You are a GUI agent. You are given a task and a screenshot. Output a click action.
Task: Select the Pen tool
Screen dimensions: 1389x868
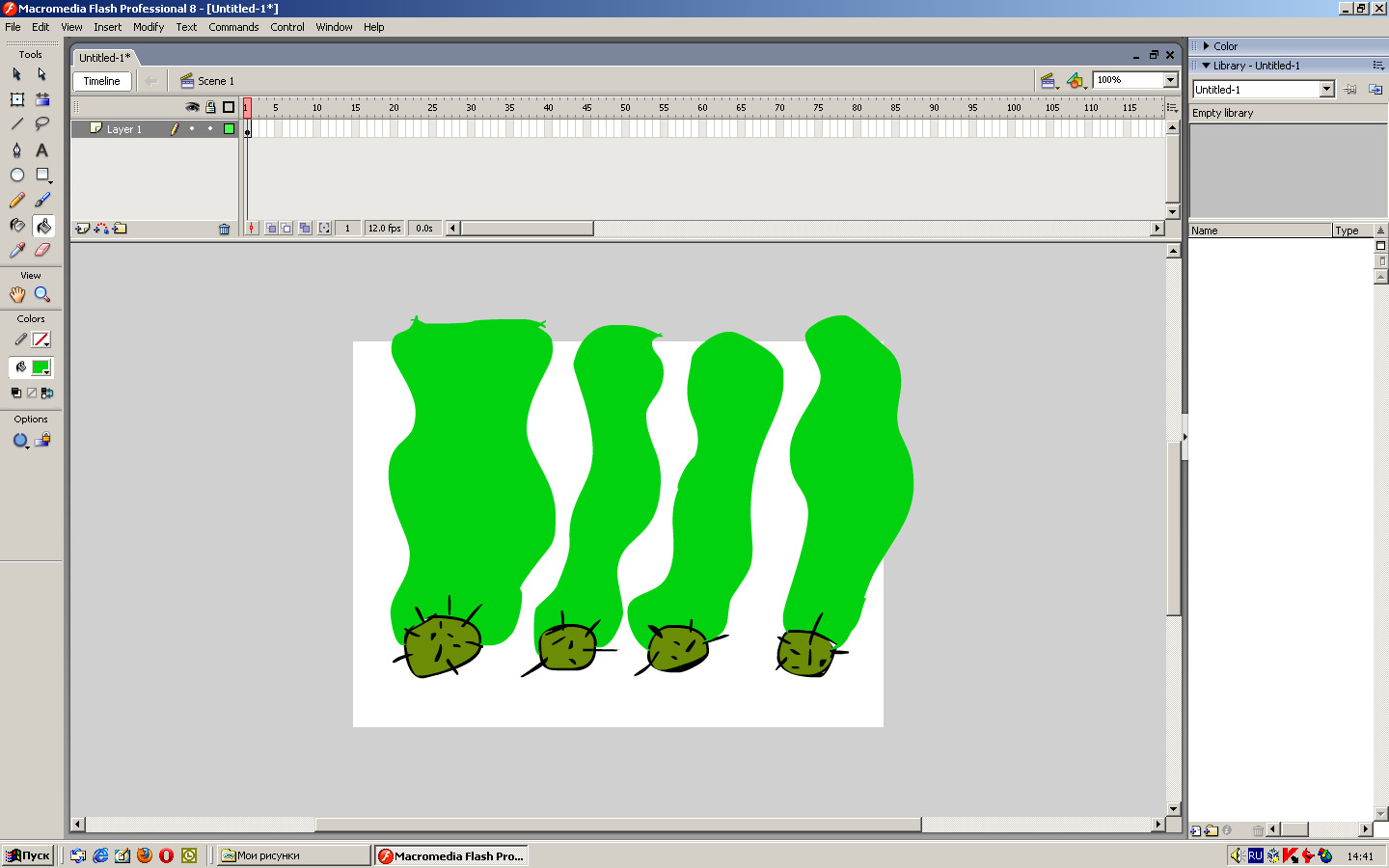[16, 149]
